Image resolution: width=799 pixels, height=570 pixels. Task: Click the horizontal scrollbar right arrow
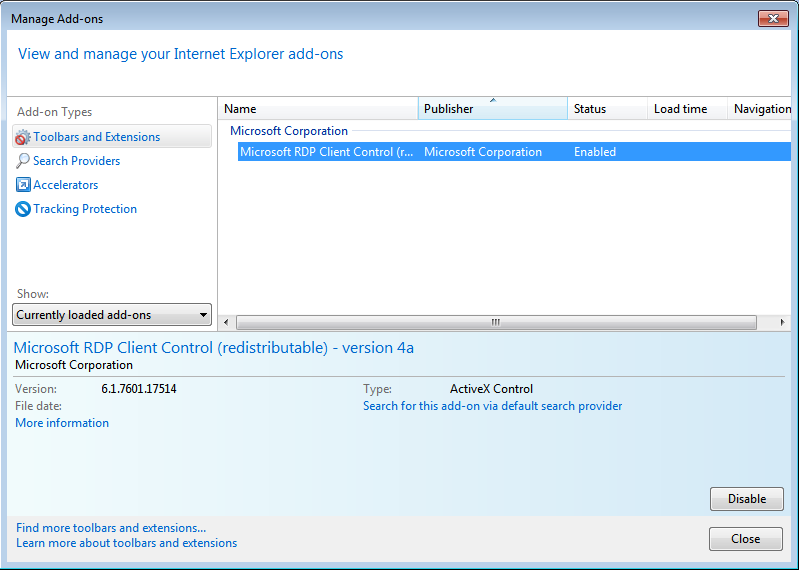pos(783,322)
